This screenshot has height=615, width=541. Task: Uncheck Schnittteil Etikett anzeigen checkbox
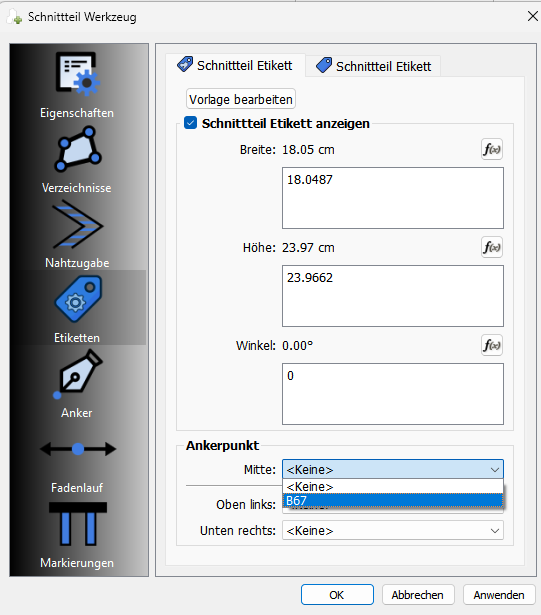[191, 123]
